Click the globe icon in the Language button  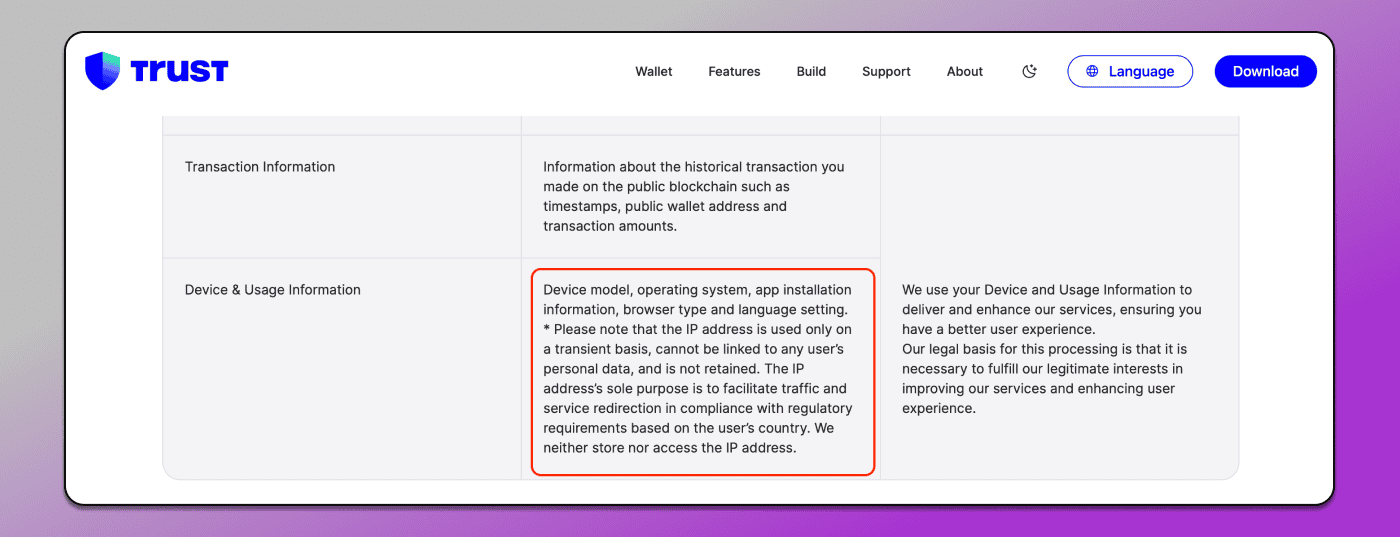click(1092, 71)
